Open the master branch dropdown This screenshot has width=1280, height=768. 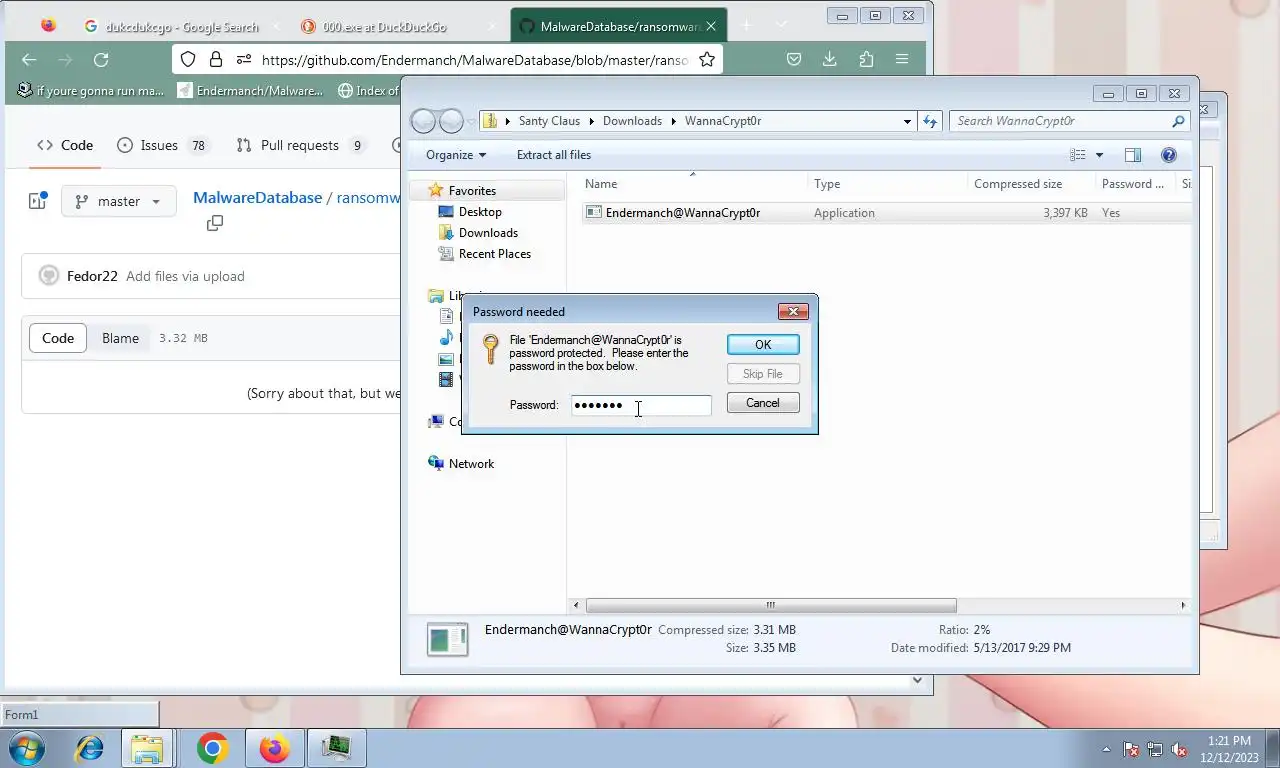click(119, 201)
